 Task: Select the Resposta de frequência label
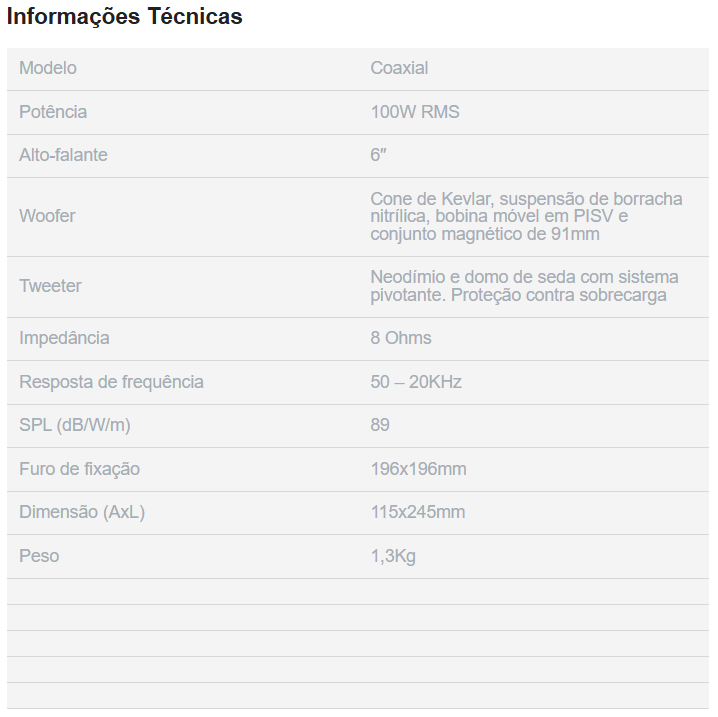tap(111, 382)
